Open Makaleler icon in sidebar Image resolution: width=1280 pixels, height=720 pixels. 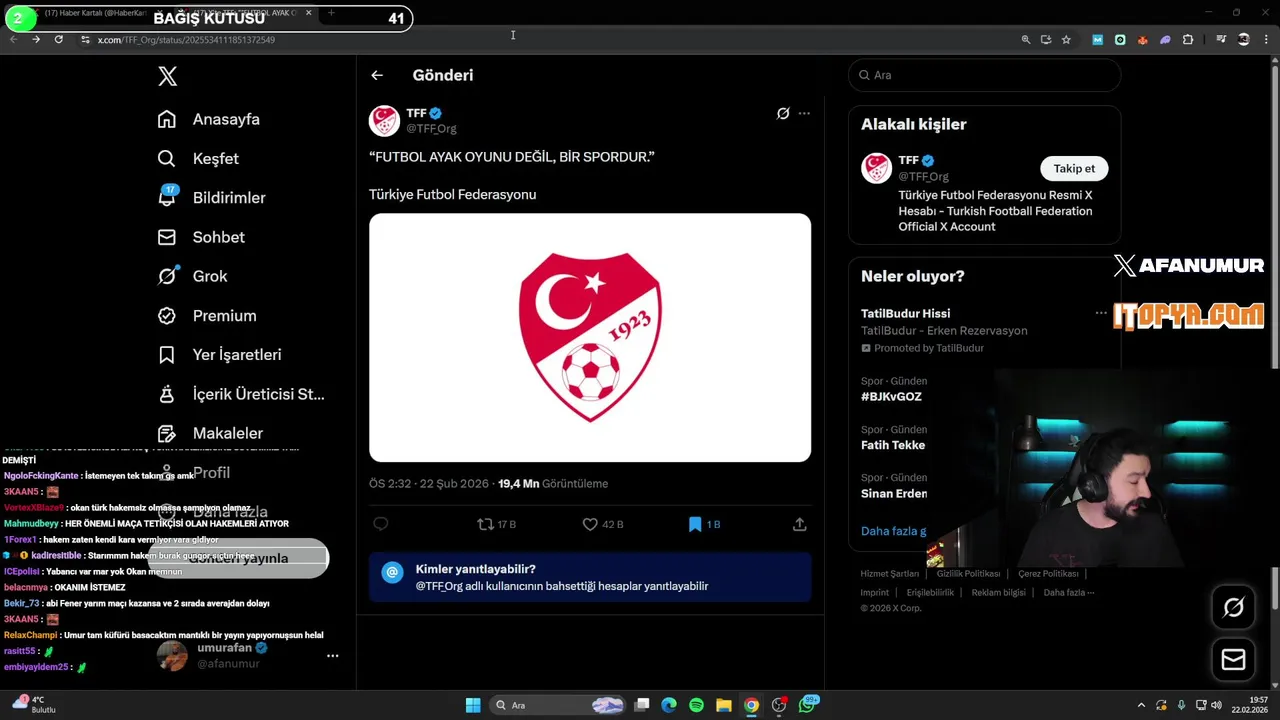167,433
